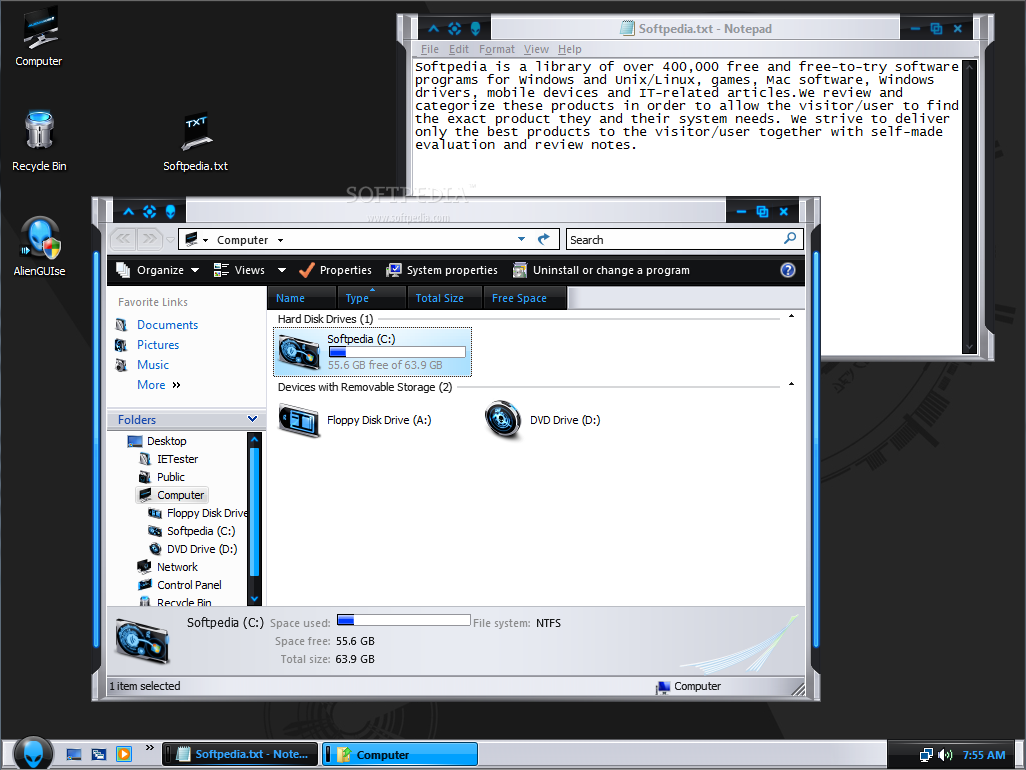
Task: Open Music favorite link
Action: [152, 365]
